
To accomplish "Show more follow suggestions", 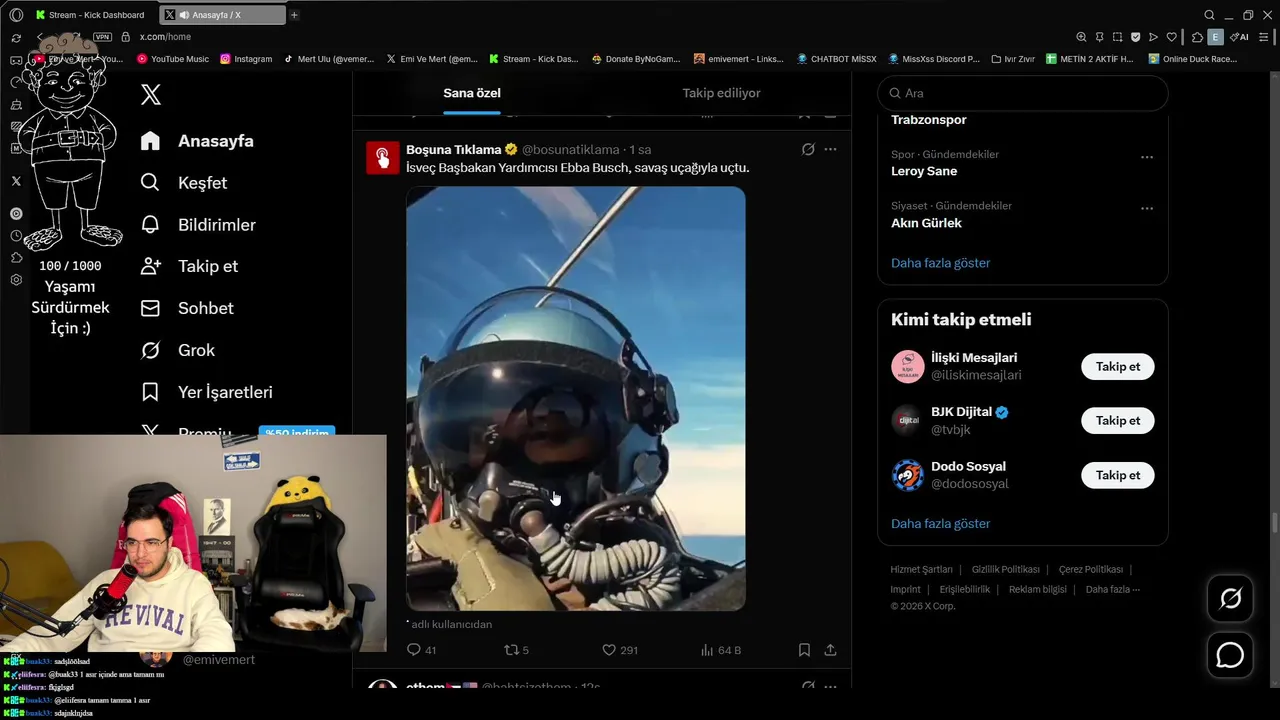I will [940, 523].
